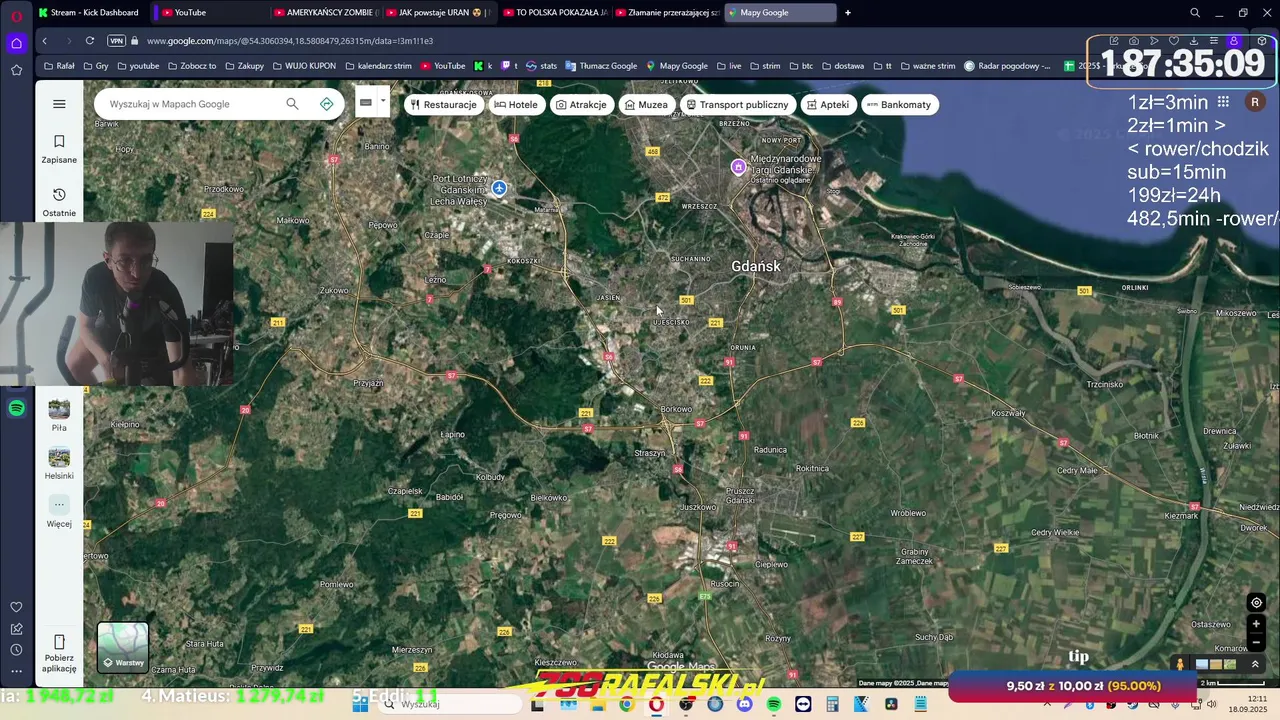This screenshot has width=1280, height=720.
Task: Open the Zakupy bookmarks folder
Action: point(244,66)
